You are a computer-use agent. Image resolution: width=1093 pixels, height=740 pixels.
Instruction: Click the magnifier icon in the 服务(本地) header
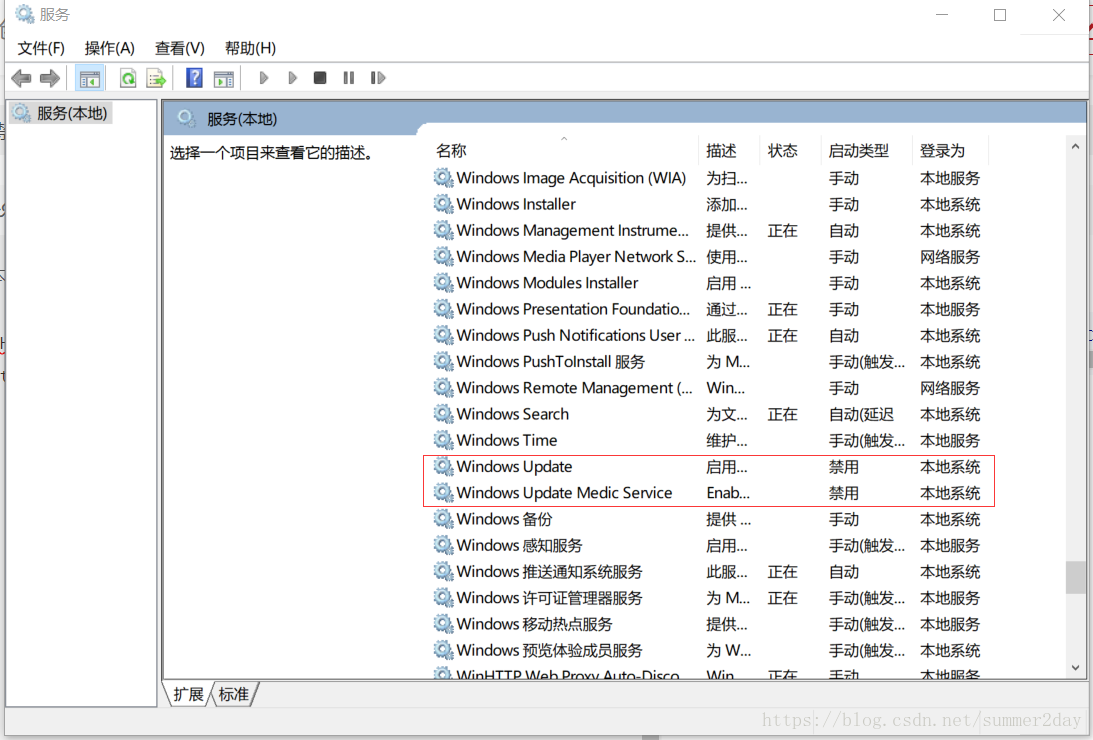click(x=186, y=118)
